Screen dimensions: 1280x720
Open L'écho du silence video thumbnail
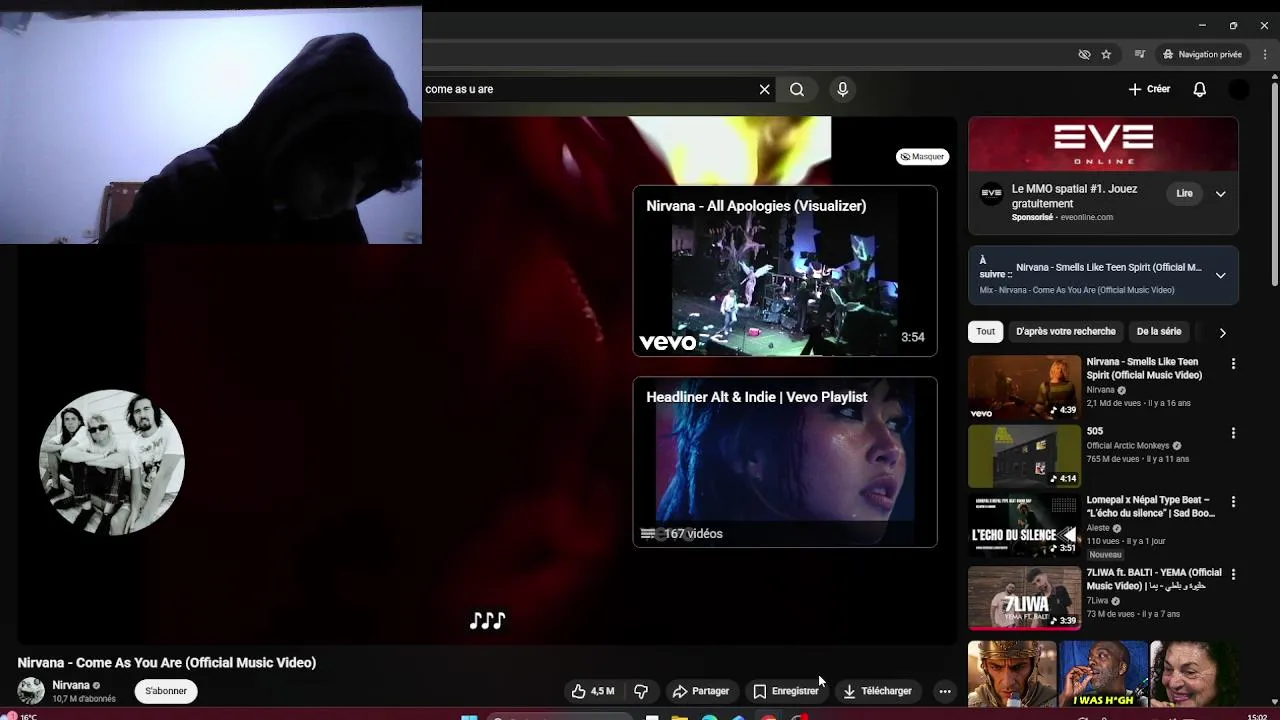(1024, 525)
